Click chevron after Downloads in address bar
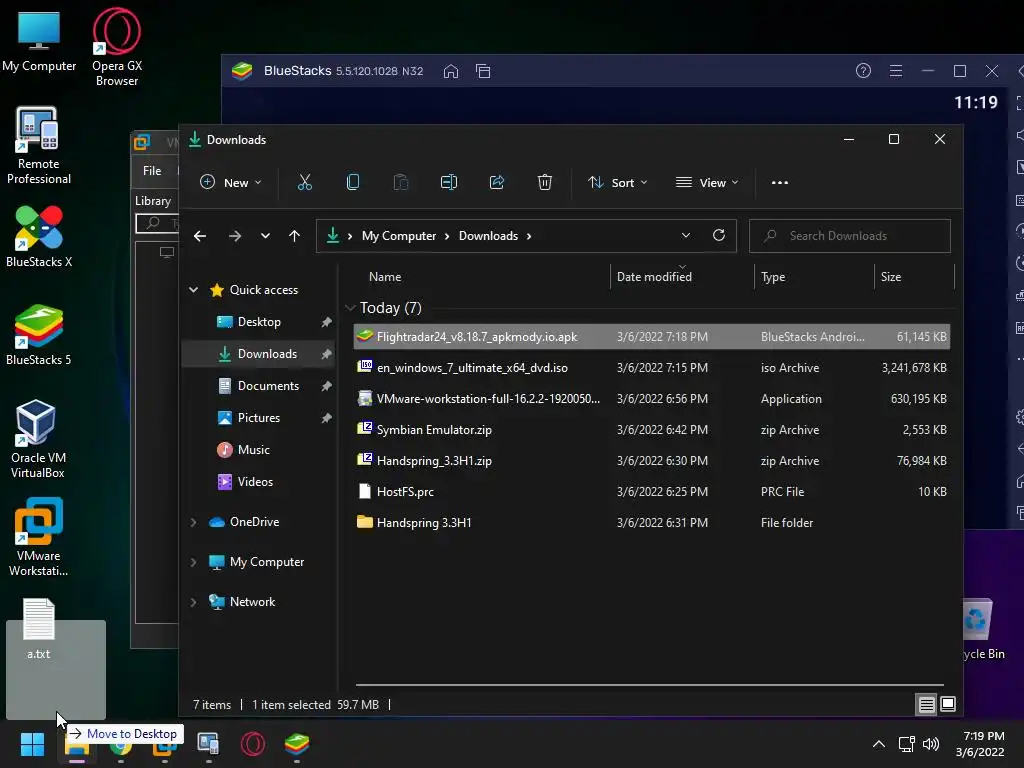Screen dimensions: 1024x768 [x=529, y=236]
